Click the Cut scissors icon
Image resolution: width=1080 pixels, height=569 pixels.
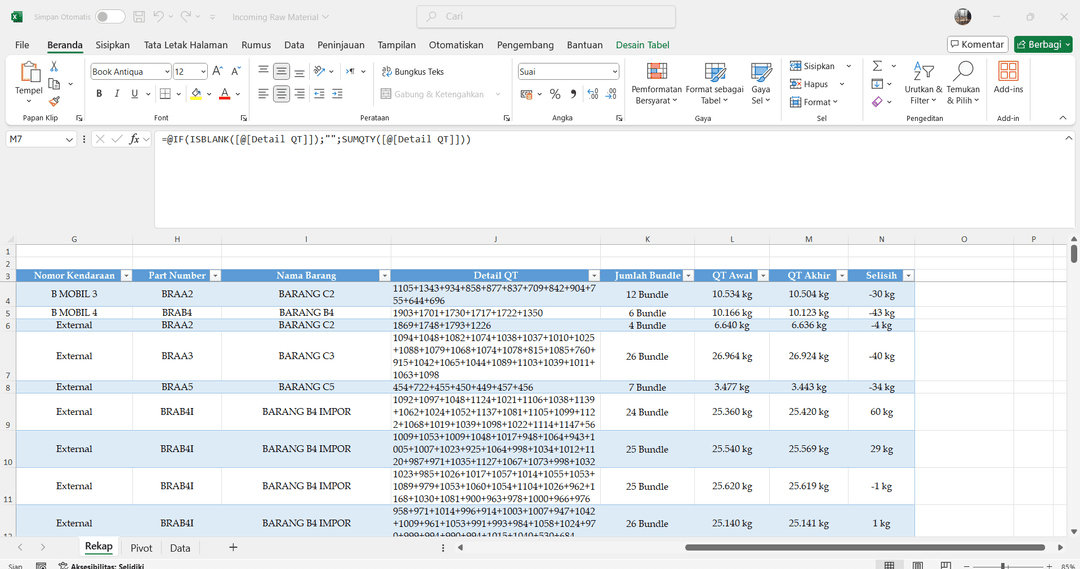tap(54, 67)
